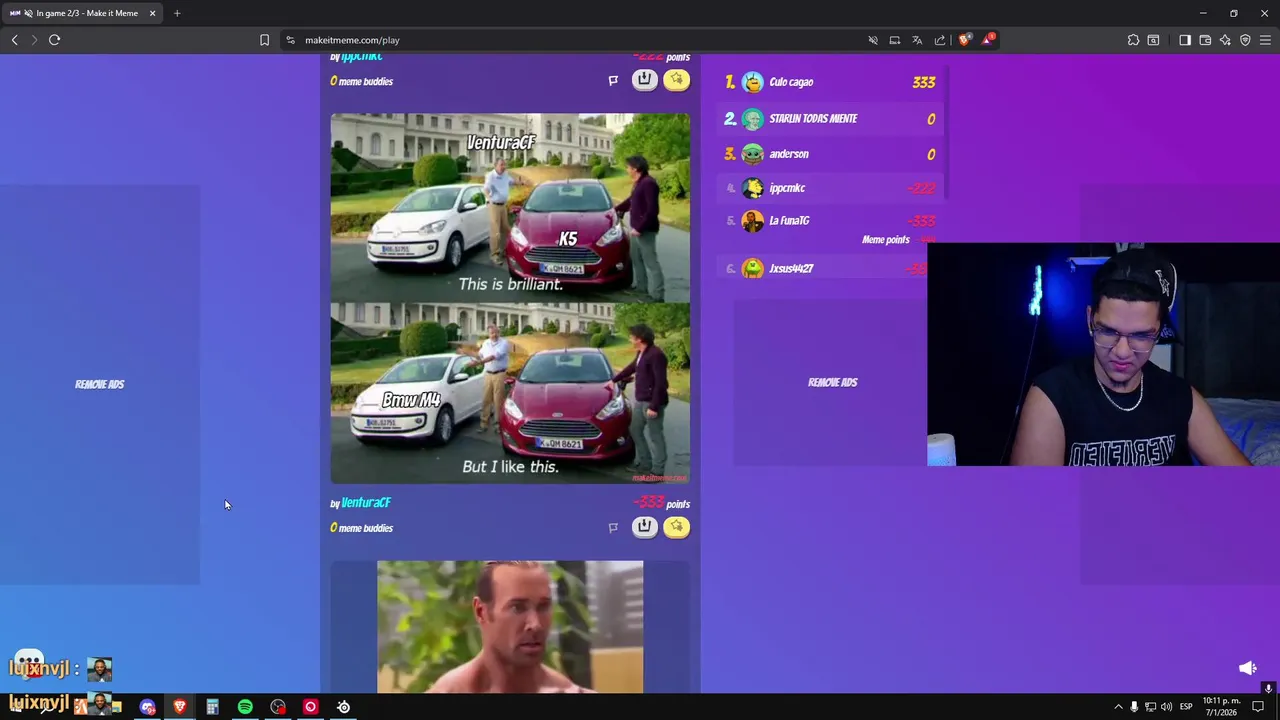This screenshot has width=1280, height=720.
Task: Open the browser extensions puzzle icon
Action: [x=1133, y=40]
